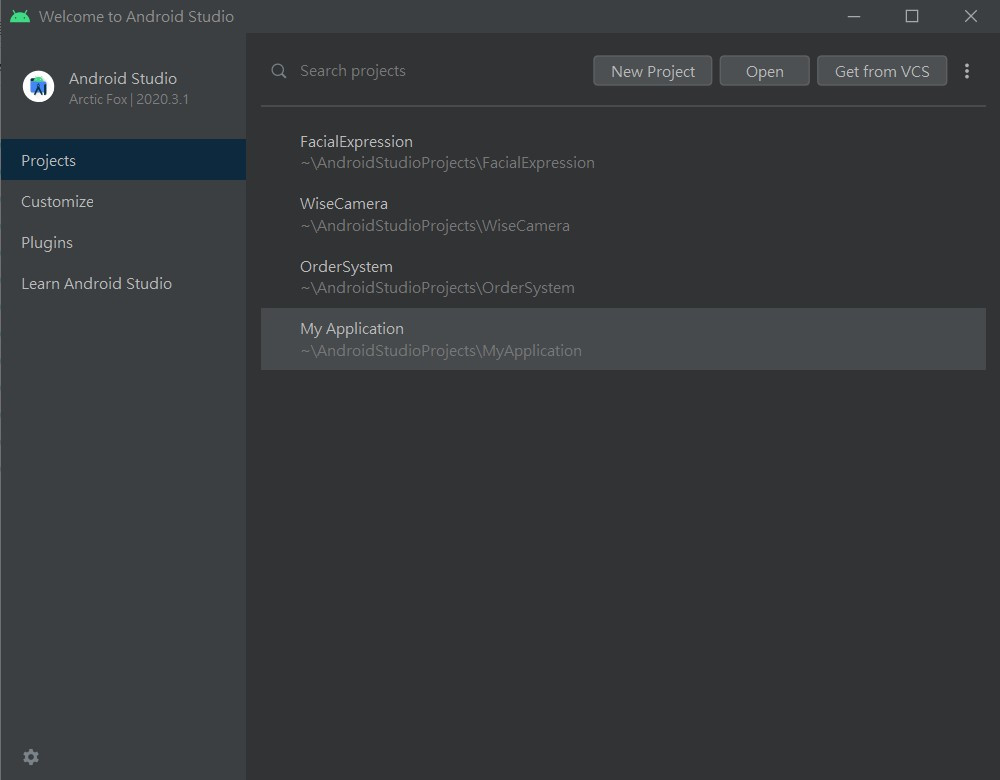Close the Welcome to Android Studio window

pyautogui.click(x=971, y=17)
